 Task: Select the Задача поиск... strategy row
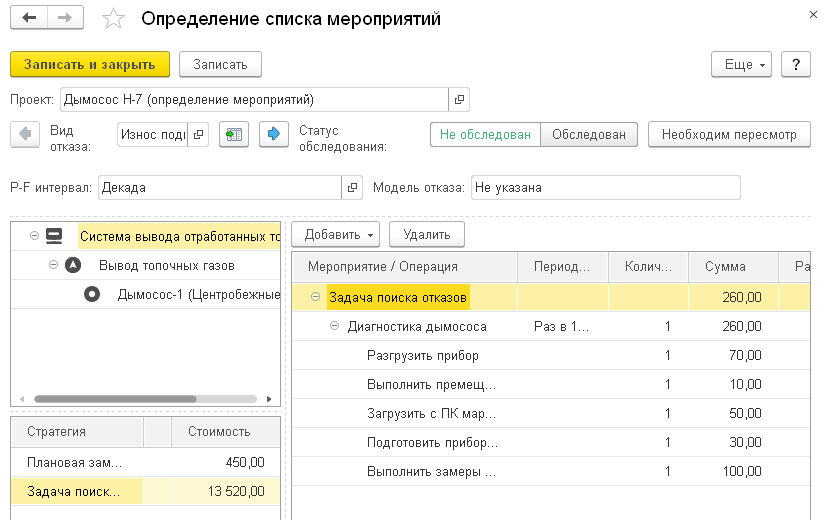pos(145,492)
